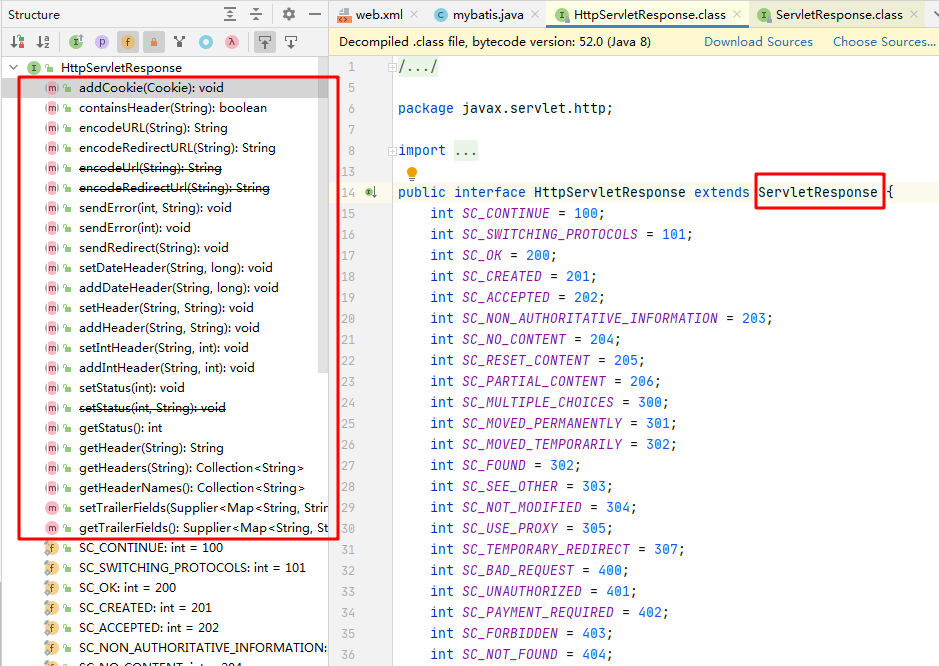Viewport: 939px width, 666px height.
Task: Select SC_SWITCHING_PROTOCOLS field in Structure
Action: [192, 568]
